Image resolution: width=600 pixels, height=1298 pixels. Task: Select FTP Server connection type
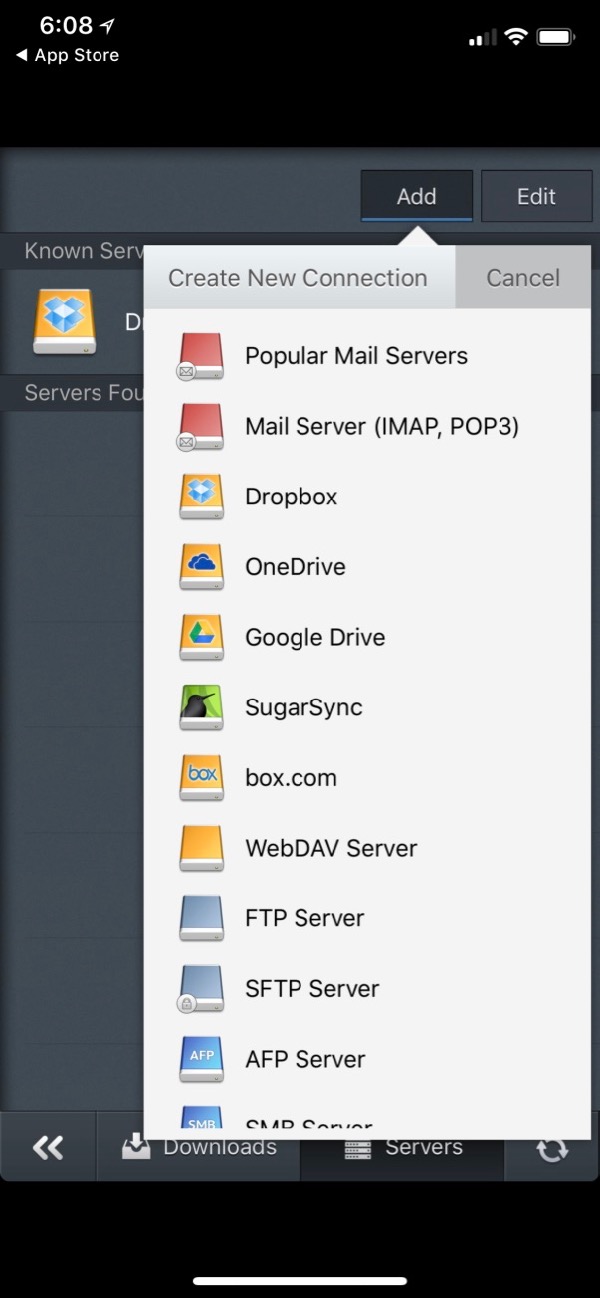(x=367, y=918)
